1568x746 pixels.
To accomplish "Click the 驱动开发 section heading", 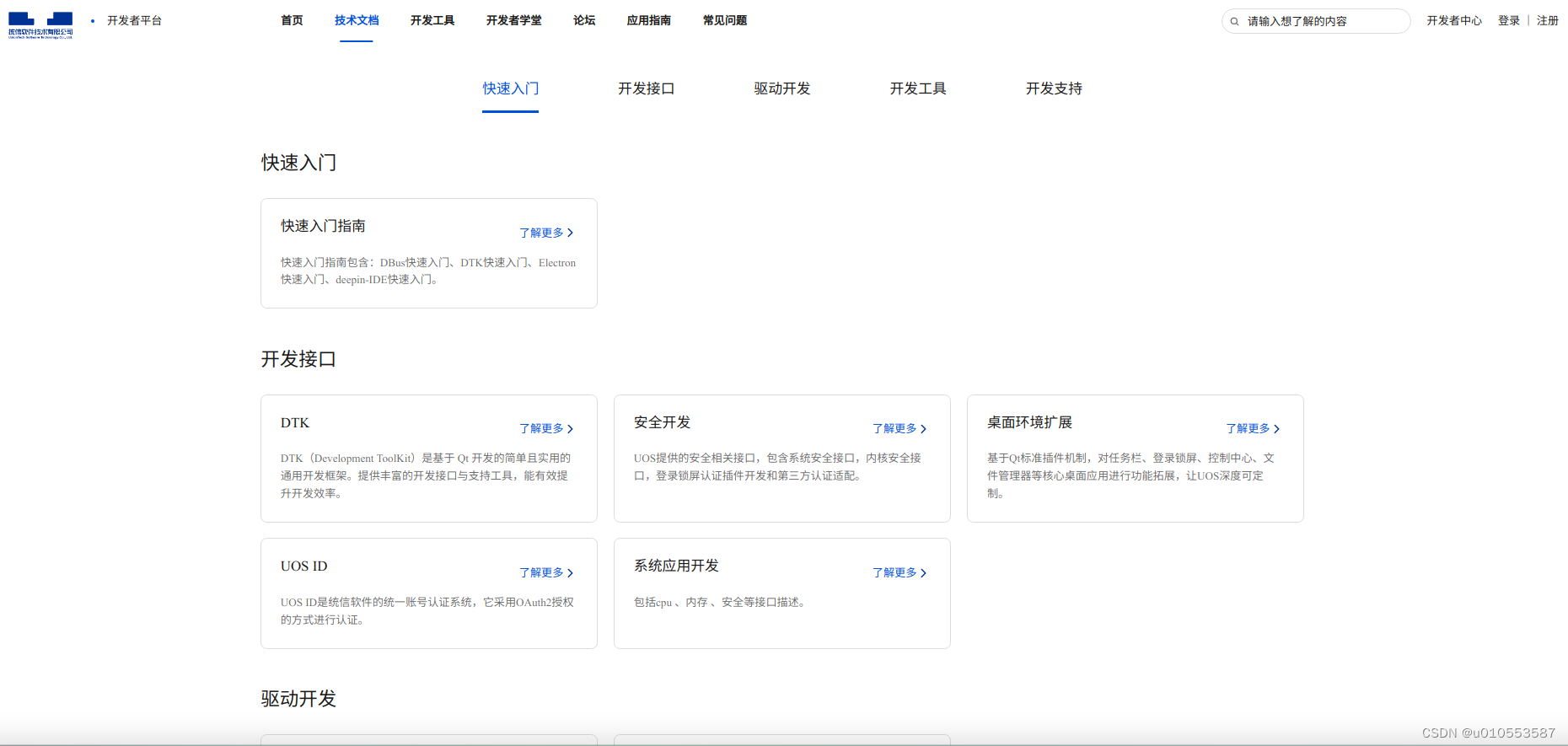I will tap(298, 699).
